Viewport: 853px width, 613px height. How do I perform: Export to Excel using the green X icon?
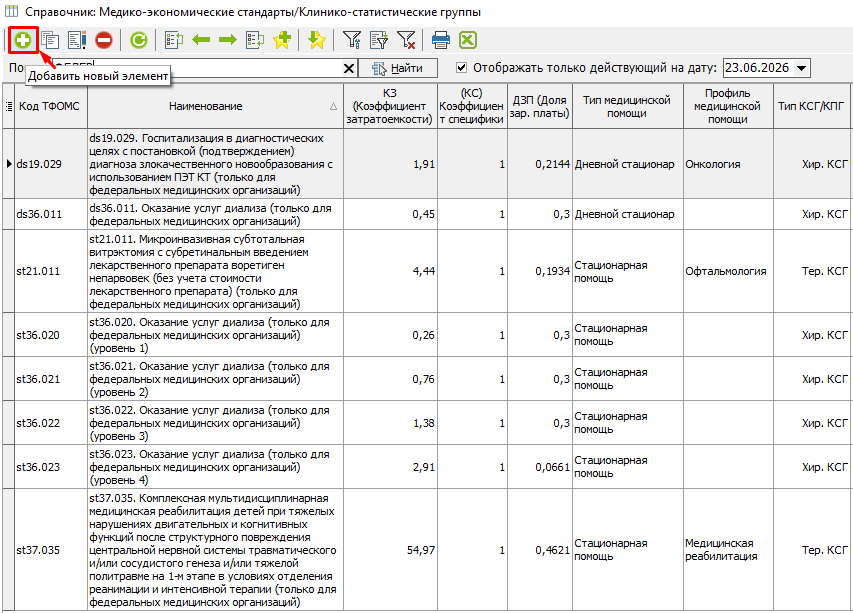[x=468, y=40]
